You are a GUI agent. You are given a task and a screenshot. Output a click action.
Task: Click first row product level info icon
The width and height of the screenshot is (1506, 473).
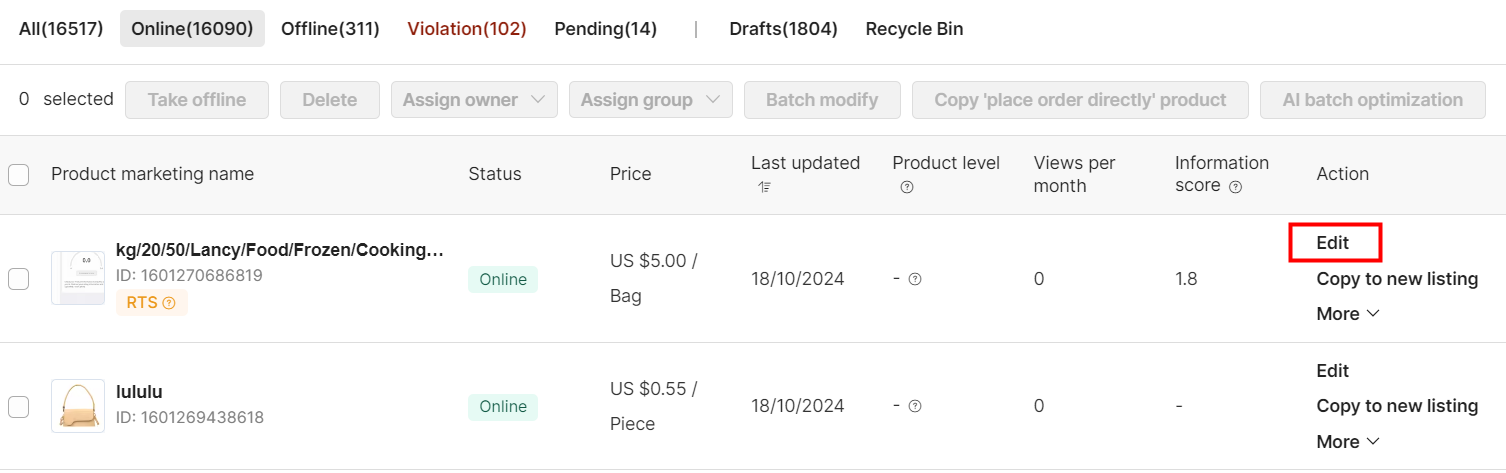tap(914, 279)
